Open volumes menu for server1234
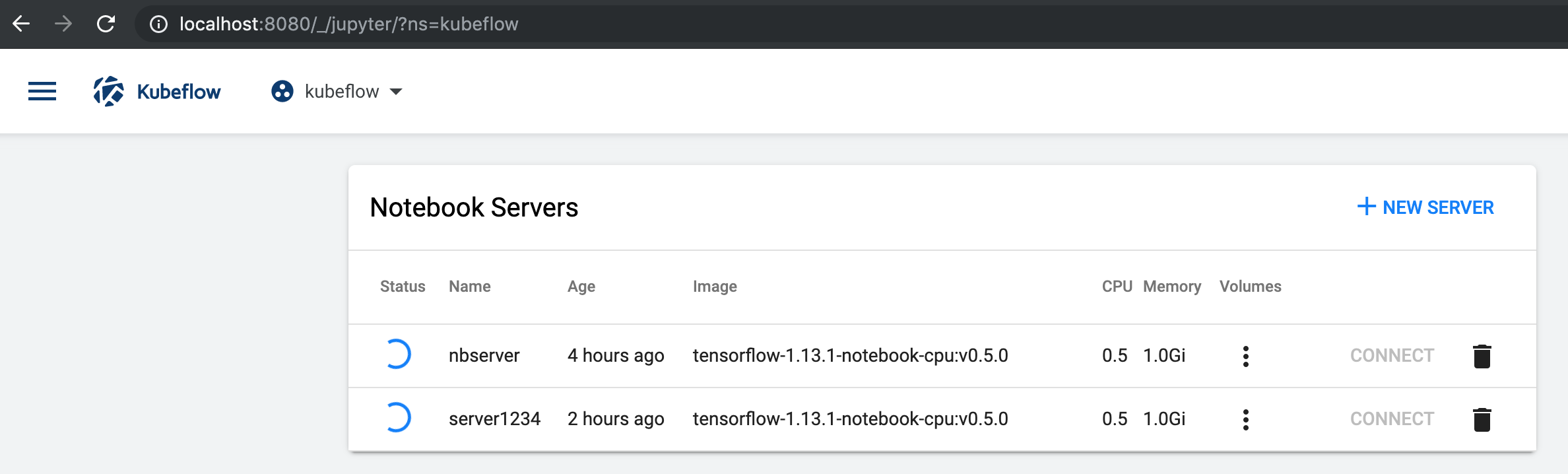Viewport: 1568px width, 474px height. tap(1246, 419)
